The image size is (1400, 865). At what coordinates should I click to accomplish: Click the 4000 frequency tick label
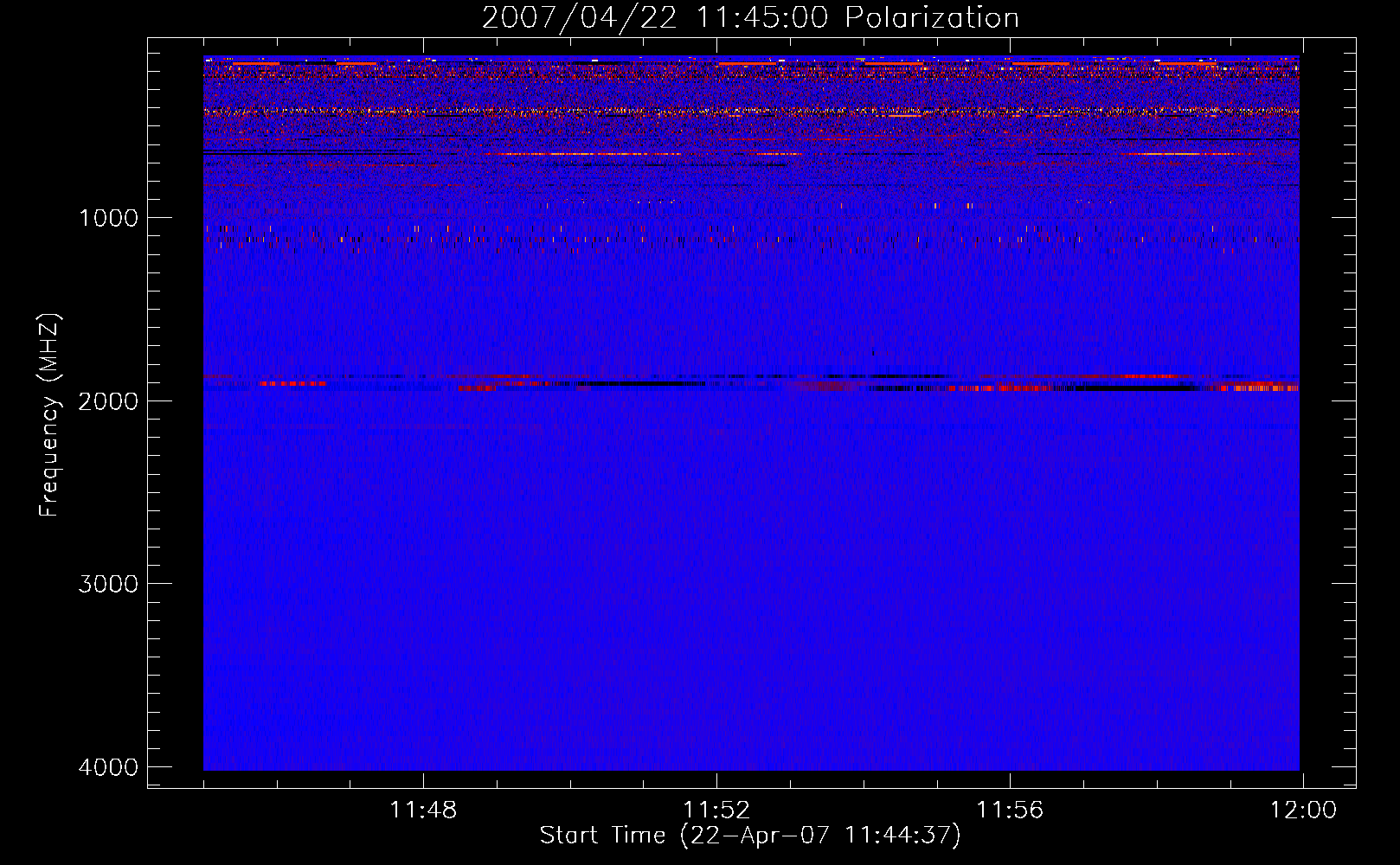pos(108,767)
